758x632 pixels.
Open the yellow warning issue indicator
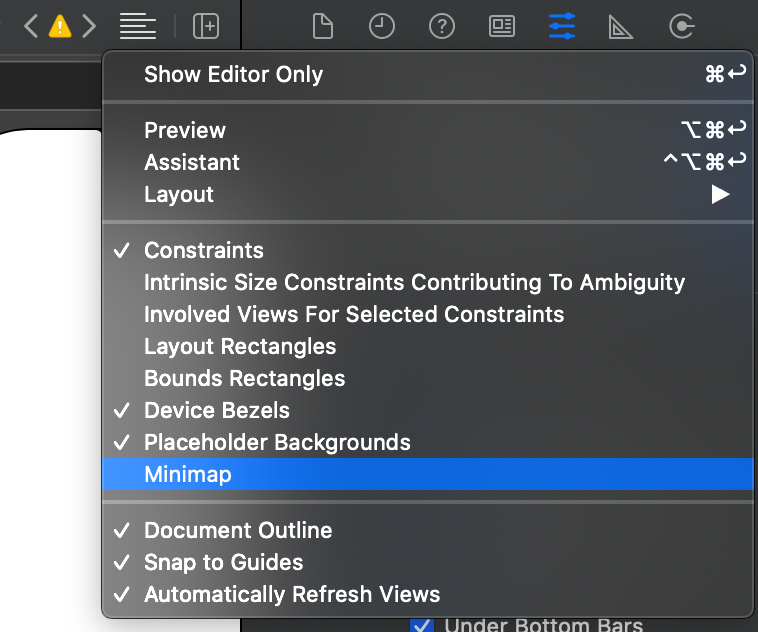(60, 26)
